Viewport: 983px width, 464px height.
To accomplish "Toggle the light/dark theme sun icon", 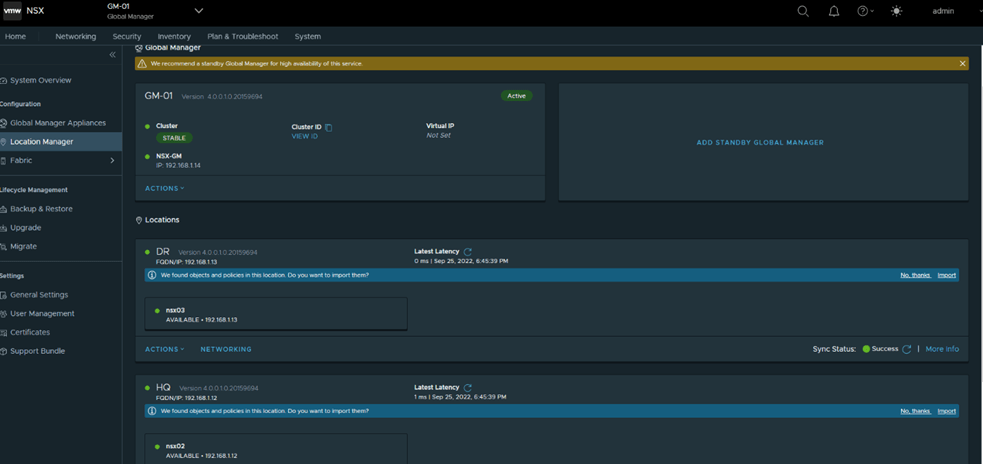I will coord(896,11).
